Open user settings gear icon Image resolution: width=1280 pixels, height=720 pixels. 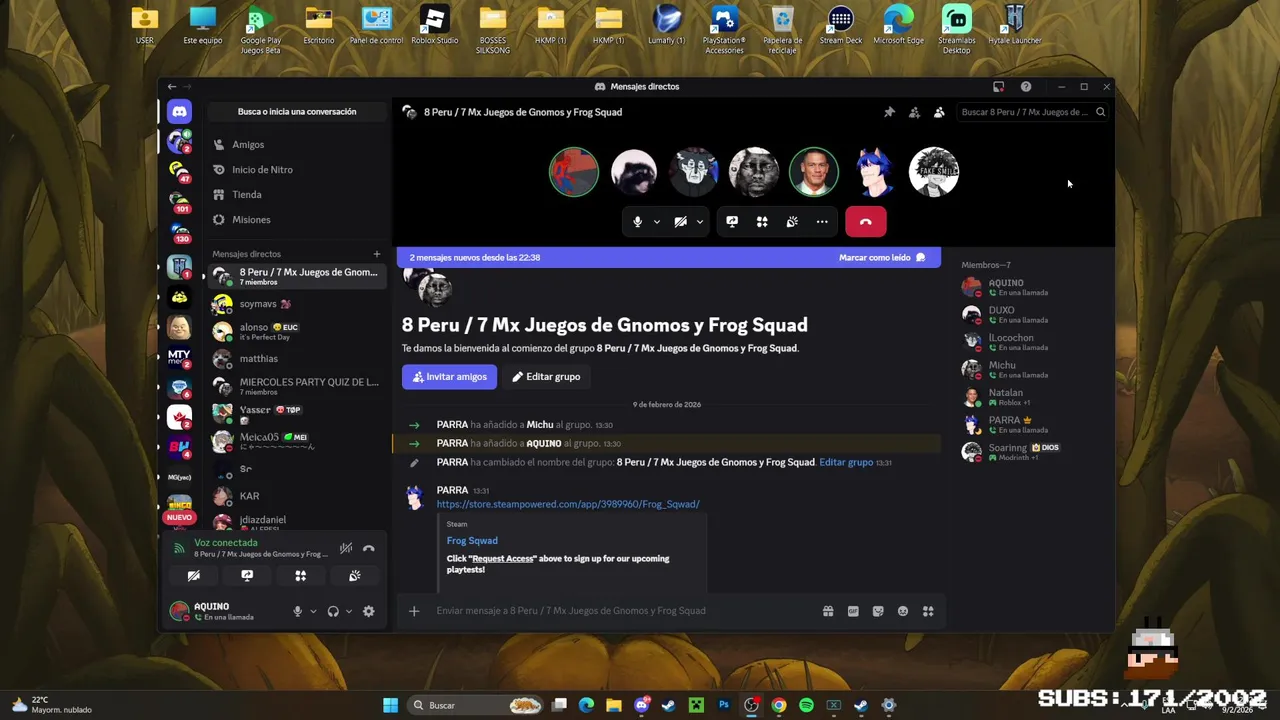369,611
